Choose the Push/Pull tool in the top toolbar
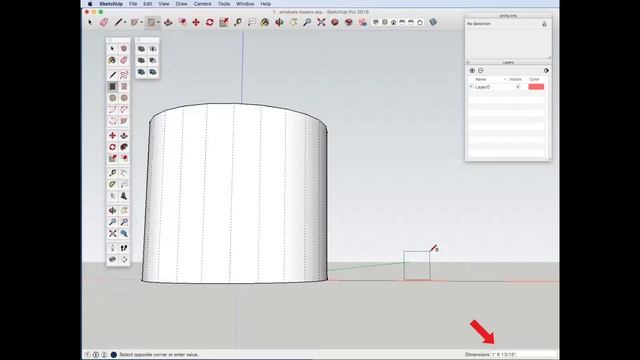640x360 pixels. click(x=168, y=22)
